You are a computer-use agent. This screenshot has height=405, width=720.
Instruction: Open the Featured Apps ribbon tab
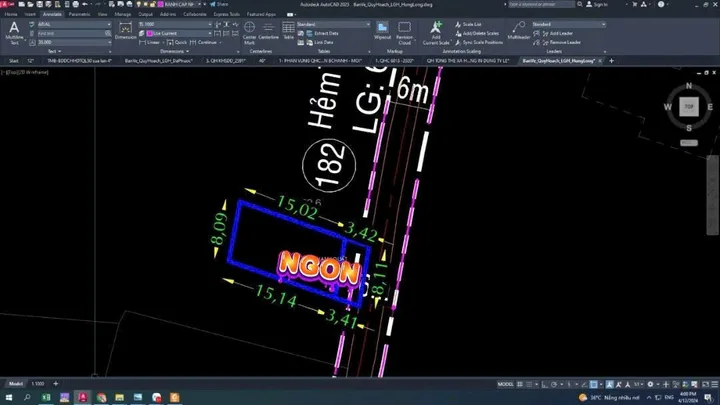pos(261,14)
